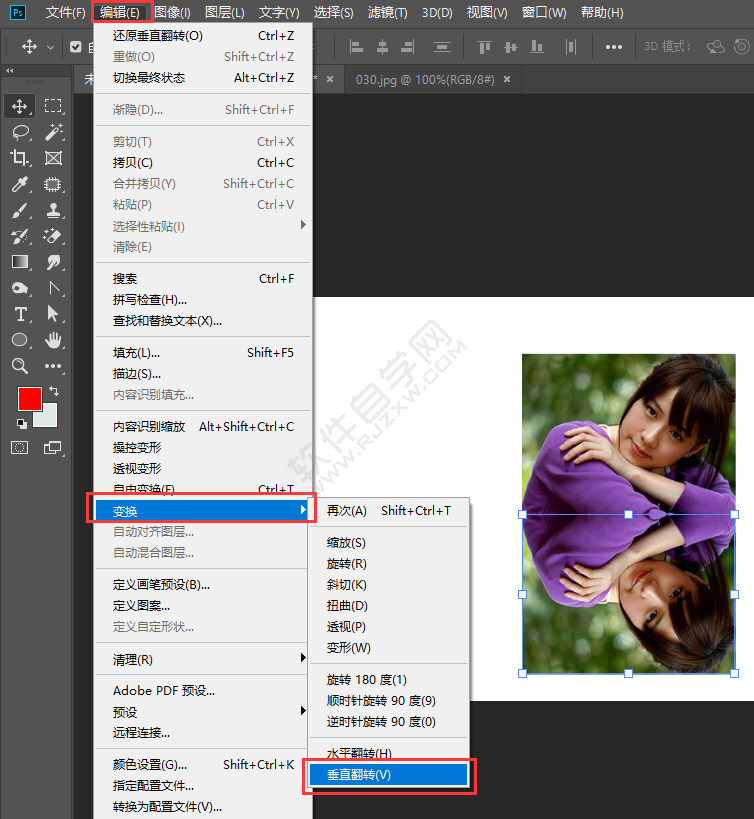This screenshot has height=819, width=754.
Task: Switch to the 030.jpg document tab
Action: 426,80
